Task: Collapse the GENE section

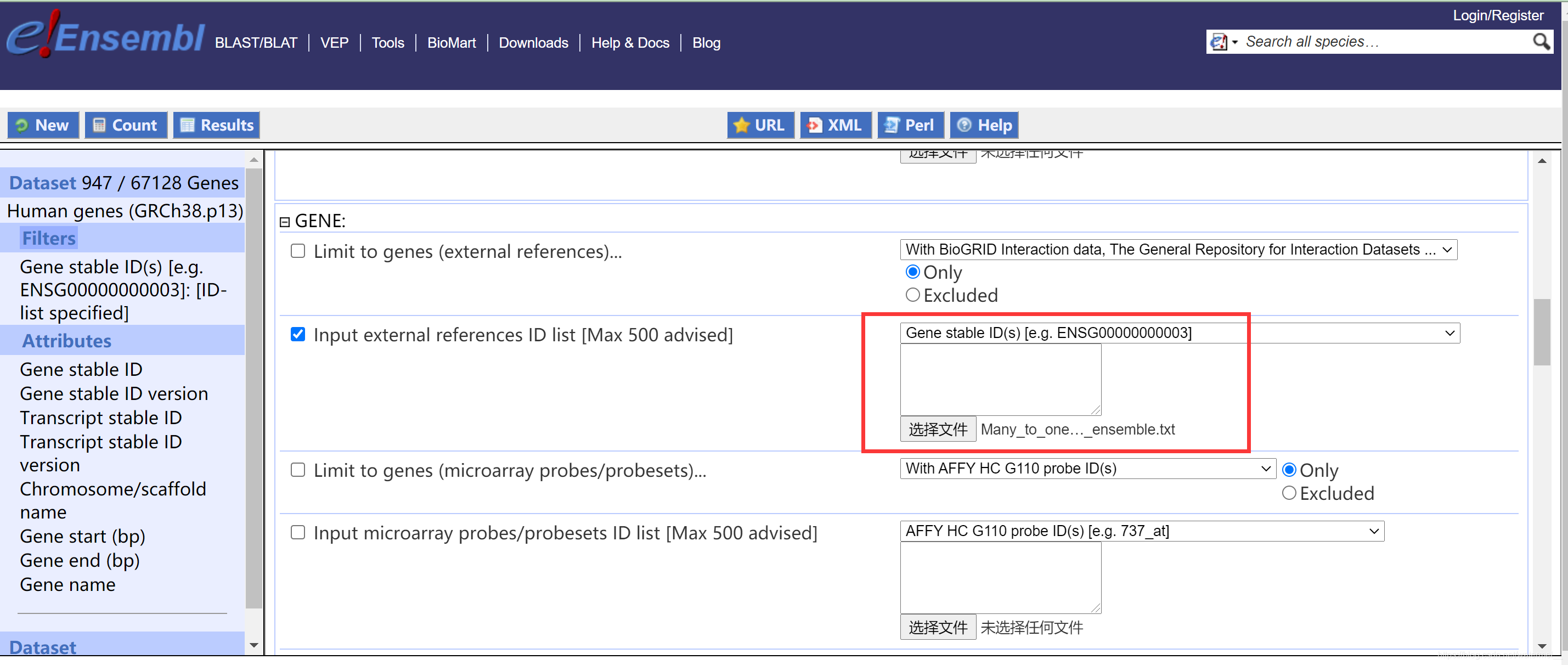Action: (x=284, y=222)
